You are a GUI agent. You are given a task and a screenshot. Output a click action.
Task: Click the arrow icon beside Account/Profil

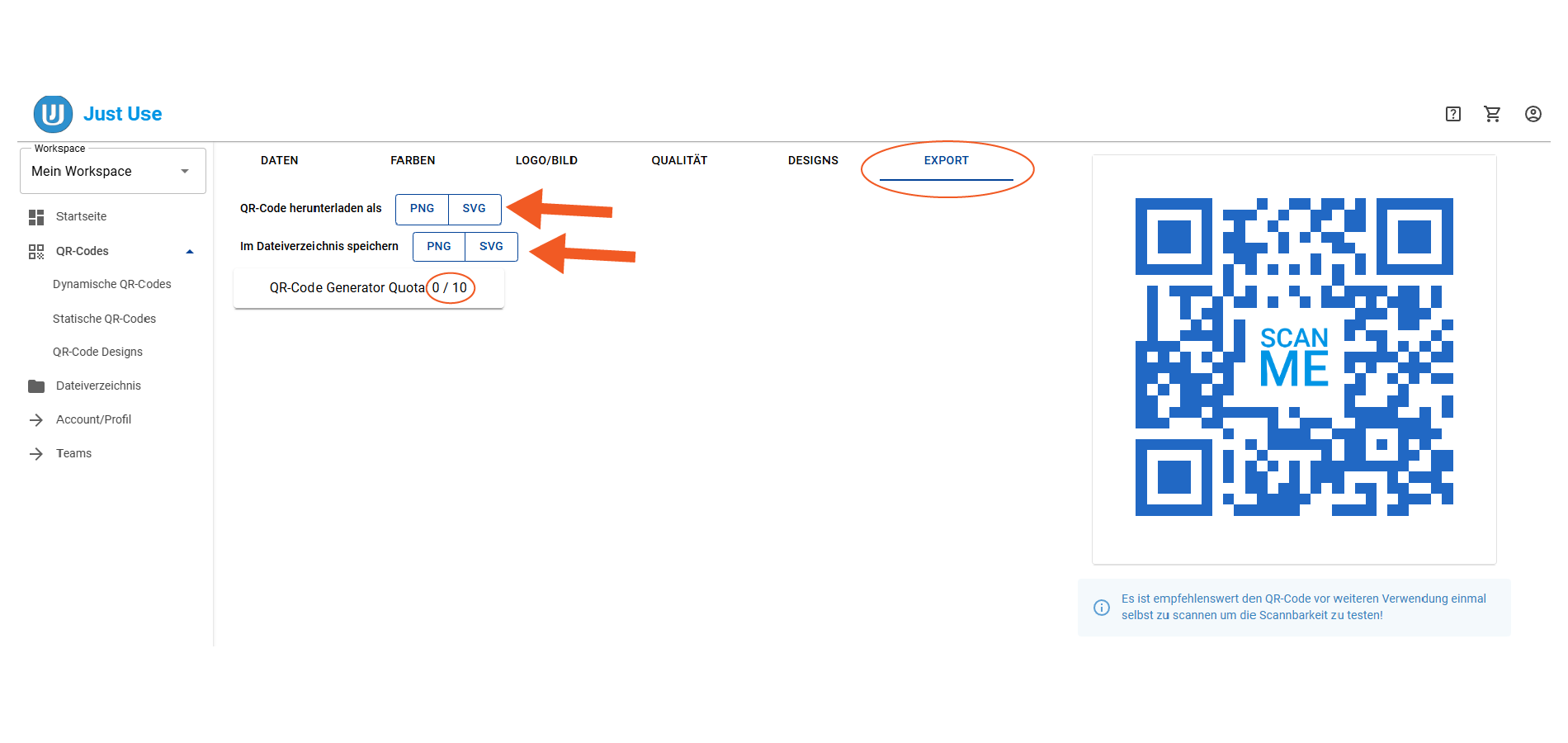tap(36, 420)
